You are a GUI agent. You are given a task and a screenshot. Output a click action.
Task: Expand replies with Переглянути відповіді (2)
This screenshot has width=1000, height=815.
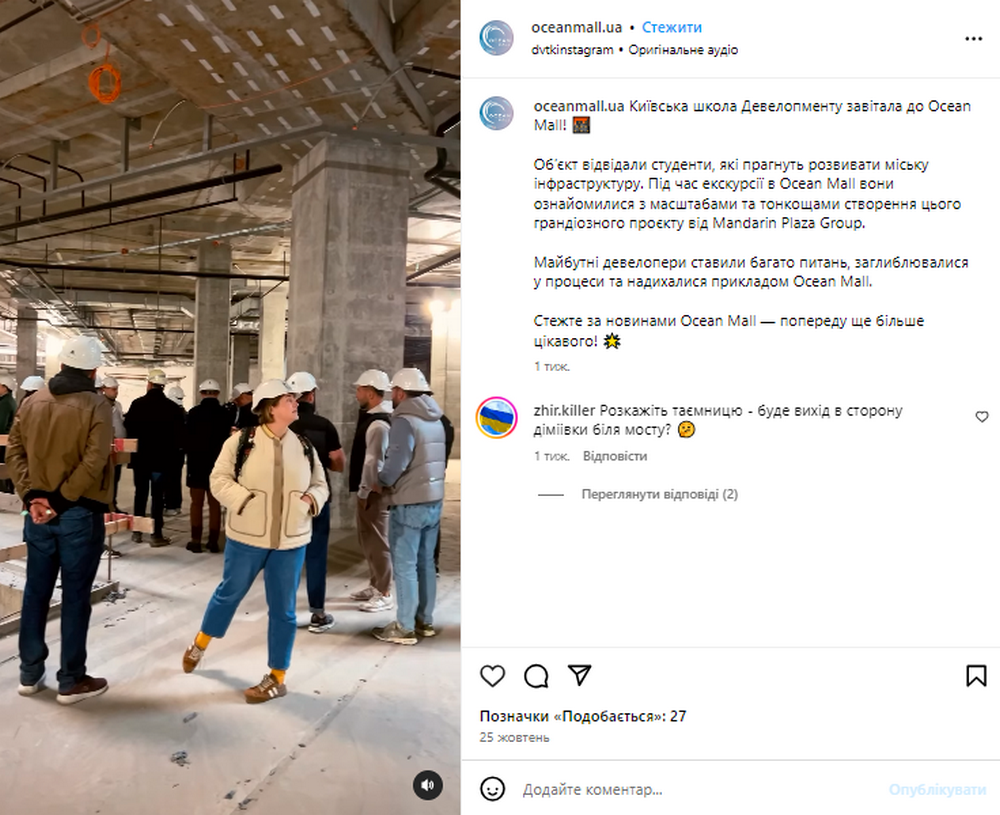point(659,494)
